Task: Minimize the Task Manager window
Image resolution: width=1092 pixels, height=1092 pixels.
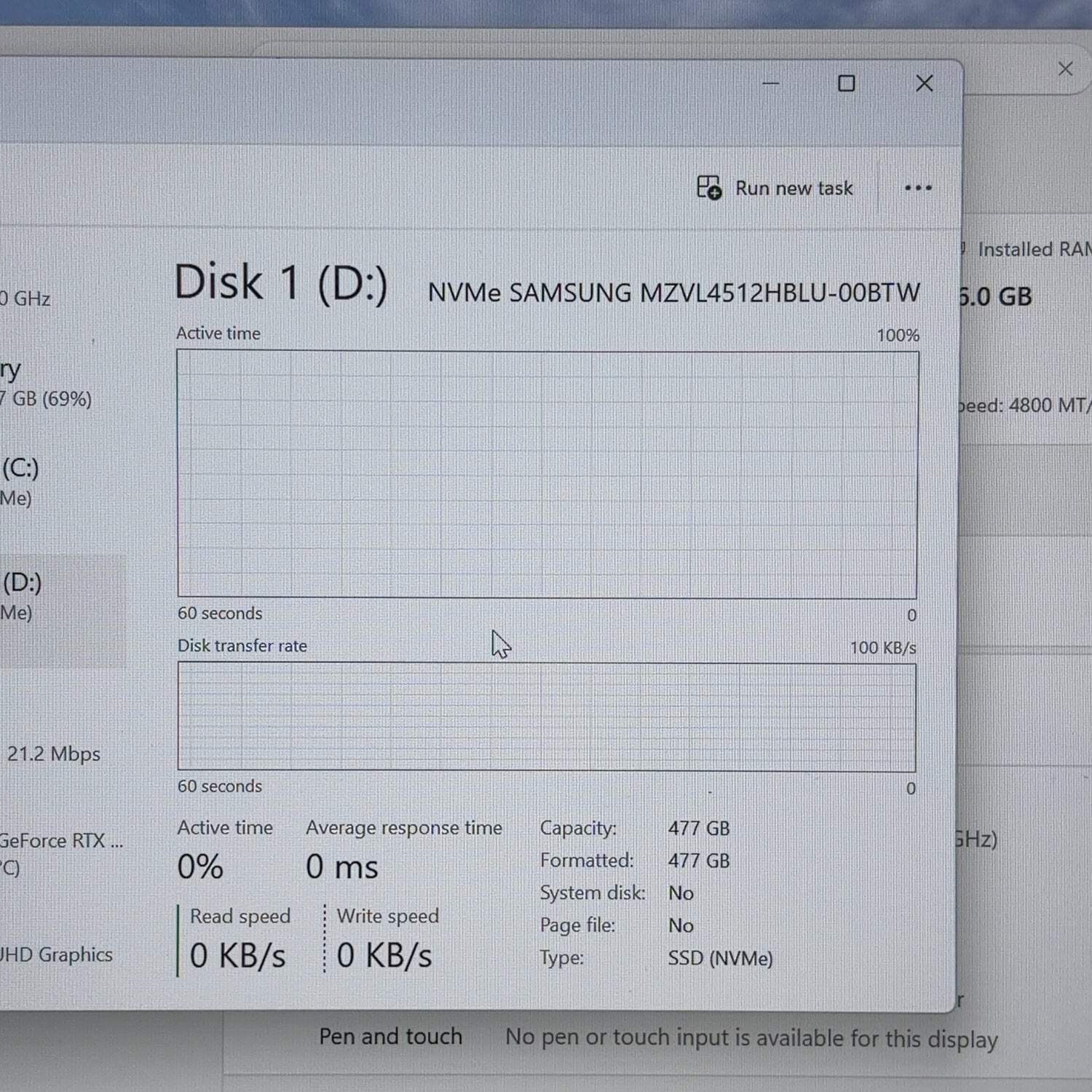Action: [770, 84]
